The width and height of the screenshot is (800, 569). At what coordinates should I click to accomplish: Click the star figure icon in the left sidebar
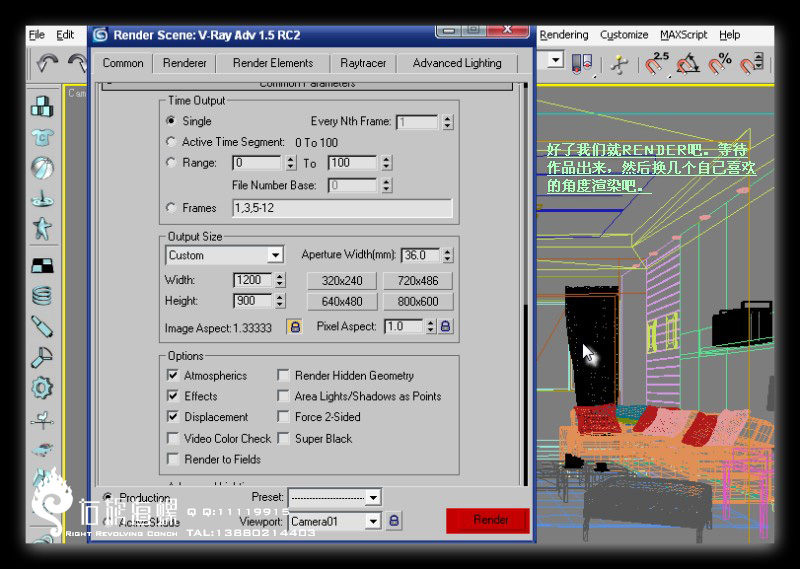point(42,228)
